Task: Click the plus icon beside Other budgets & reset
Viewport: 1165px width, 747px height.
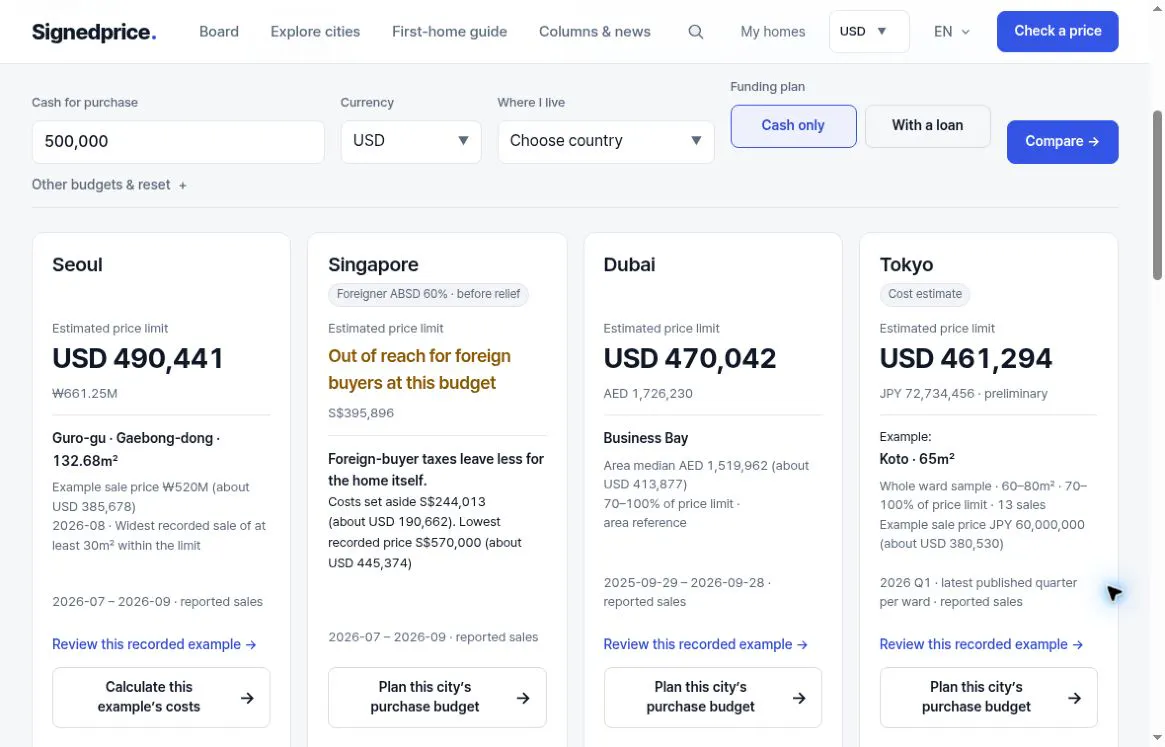Action: point(183,185)
